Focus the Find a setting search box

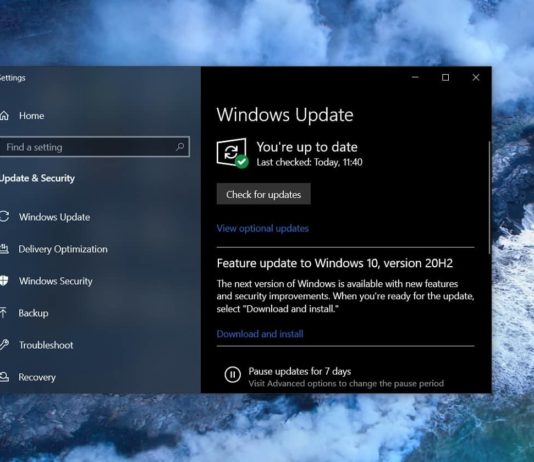click(94, 147)
